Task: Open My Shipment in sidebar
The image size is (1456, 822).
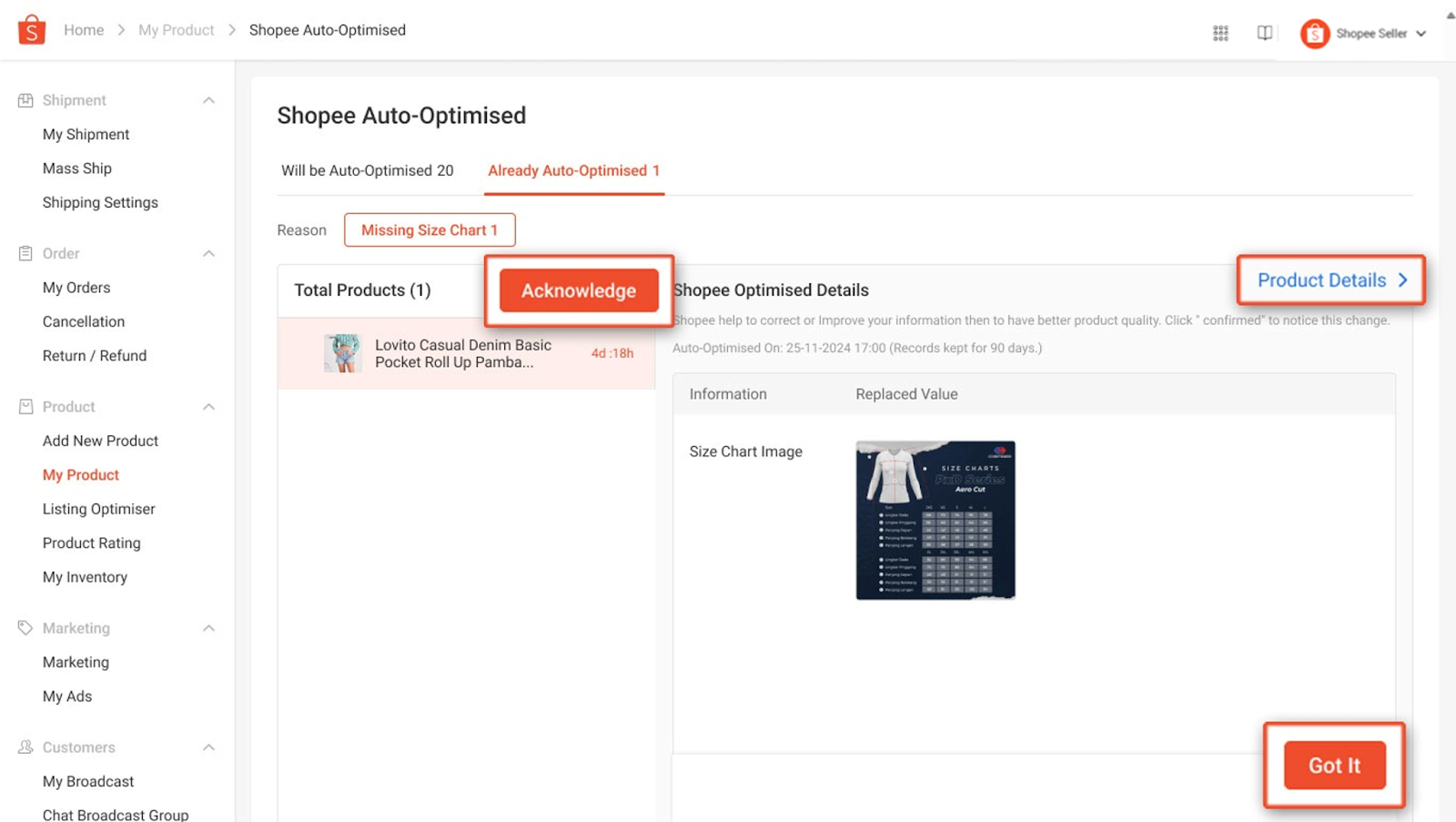Action: click(86, 134)
